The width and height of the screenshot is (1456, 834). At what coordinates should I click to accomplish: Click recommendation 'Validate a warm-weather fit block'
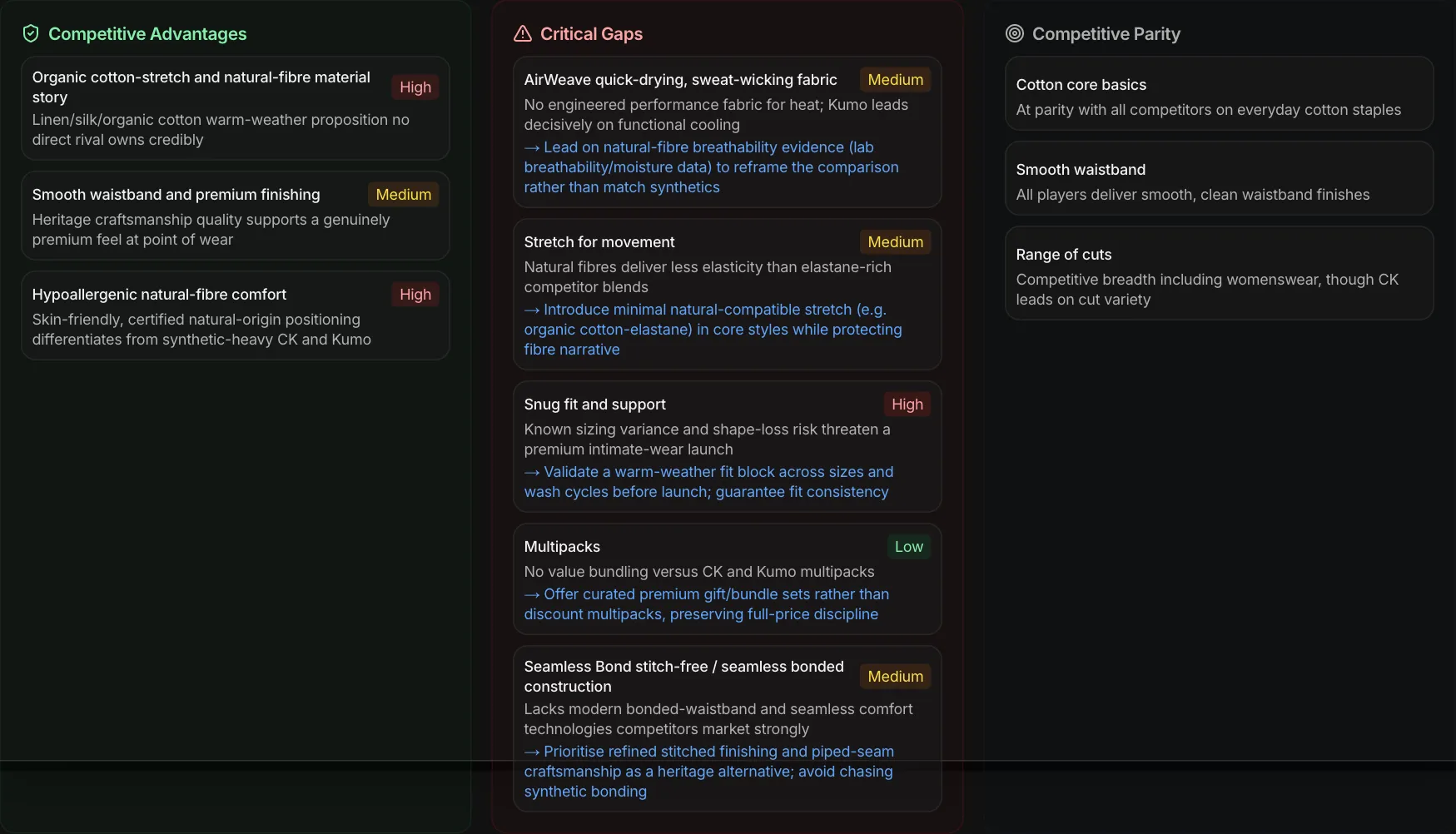click(x=709, y=482)
